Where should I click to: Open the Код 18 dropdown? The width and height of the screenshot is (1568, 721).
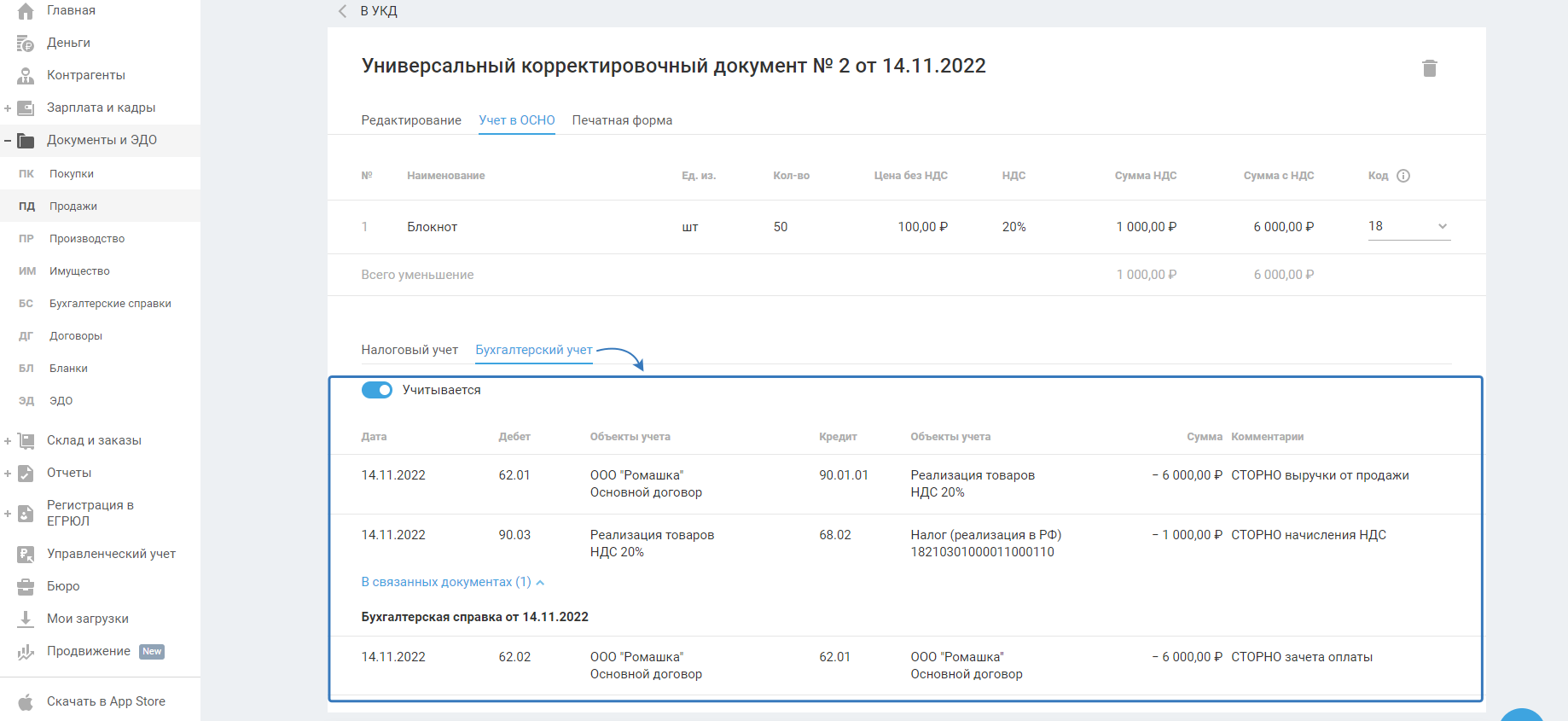click(x=1409, y=227)
